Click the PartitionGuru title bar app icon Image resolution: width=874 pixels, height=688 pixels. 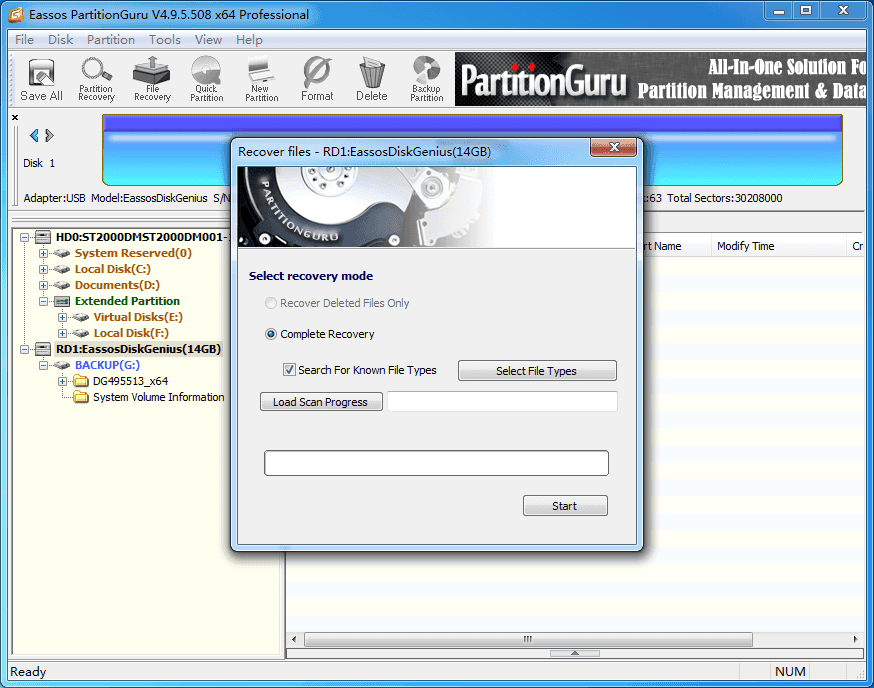(x=16, y=14)
